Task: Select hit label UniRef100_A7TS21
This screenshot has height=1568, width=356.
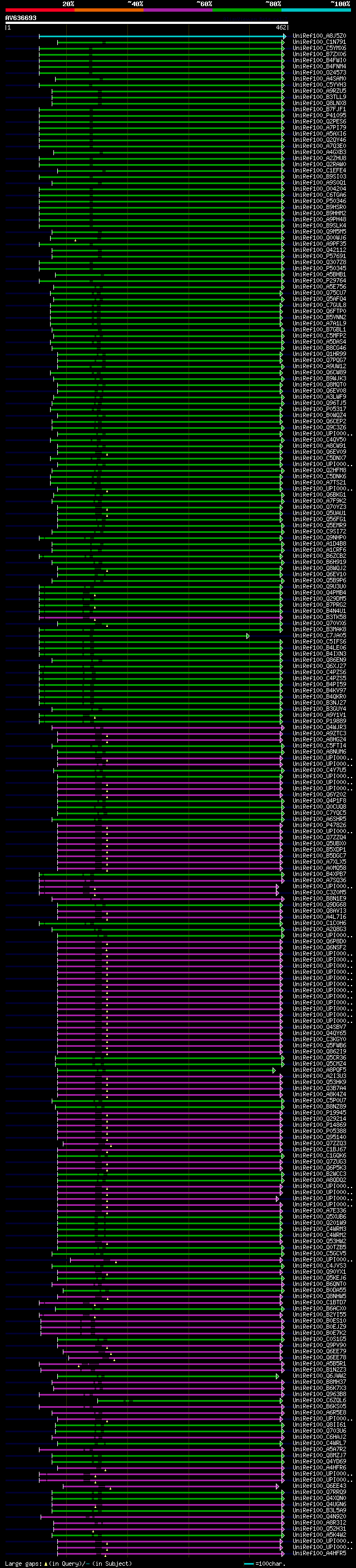Action: [319, 483]
